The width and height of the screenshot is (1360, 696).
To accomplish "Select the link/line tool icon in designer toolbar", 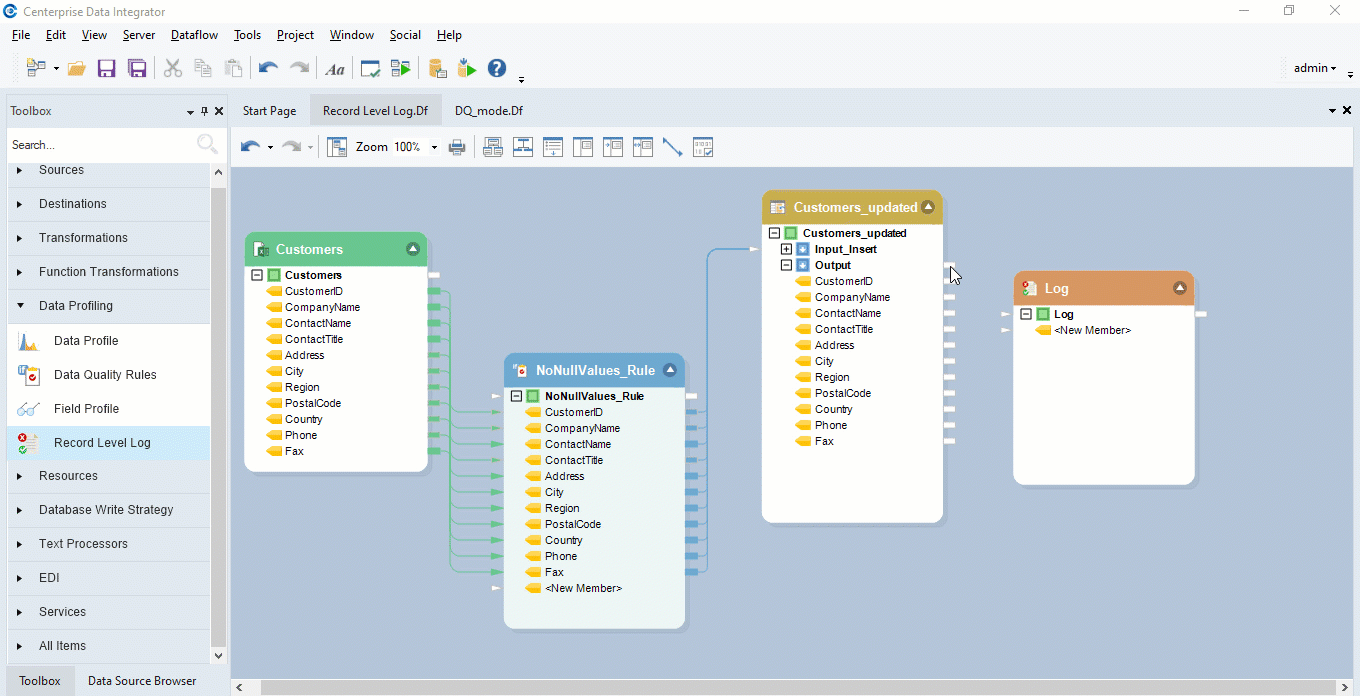I will click(x=672, y=147).
